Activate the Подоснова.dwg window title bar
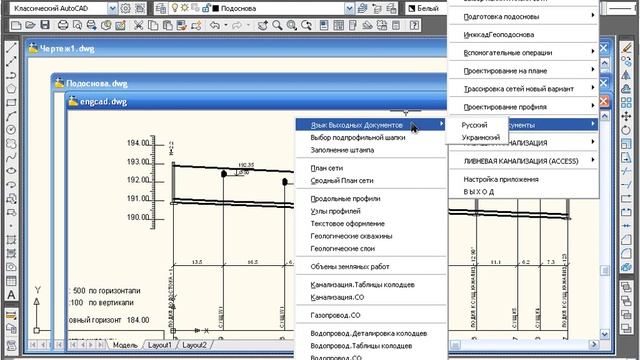Screen dimensions: 640x360 point(250,83)
